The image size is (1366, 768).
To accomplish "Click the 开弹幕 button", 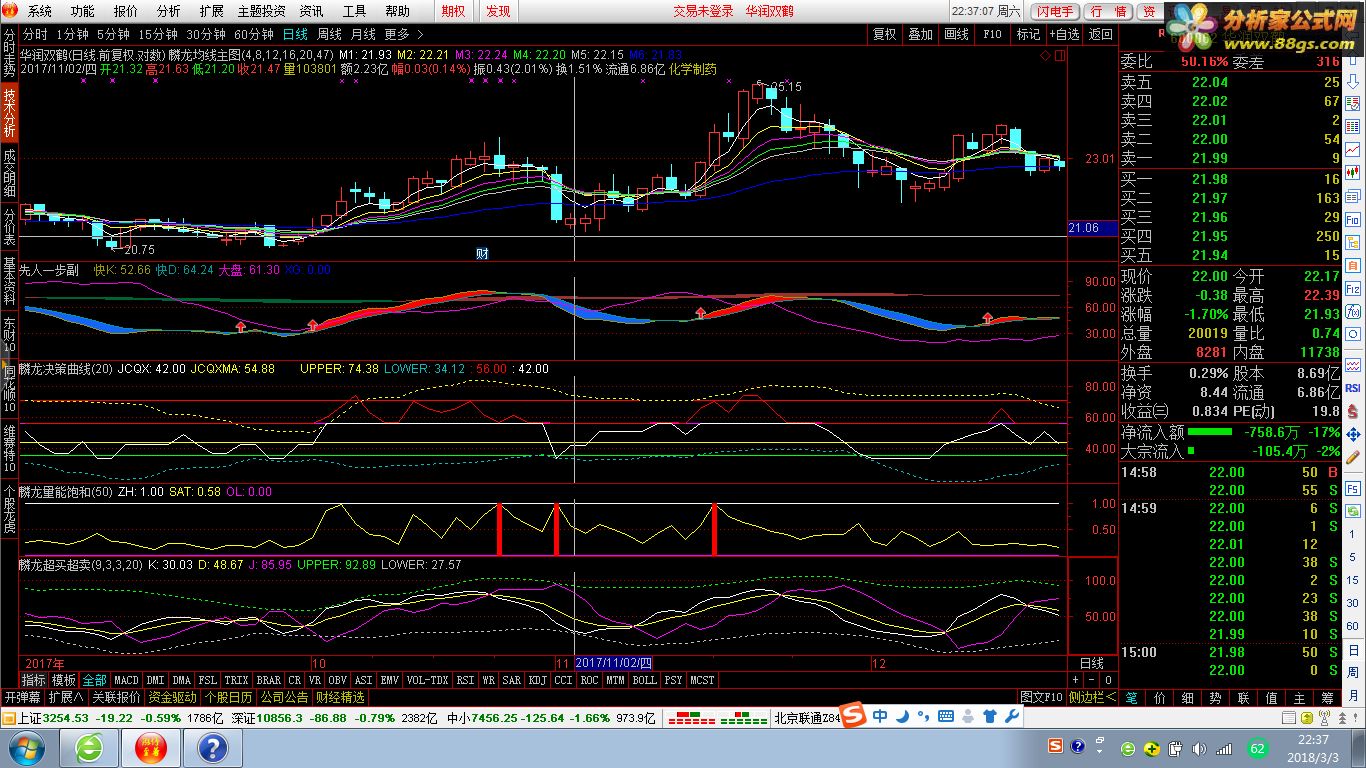I will coord(22,697).
